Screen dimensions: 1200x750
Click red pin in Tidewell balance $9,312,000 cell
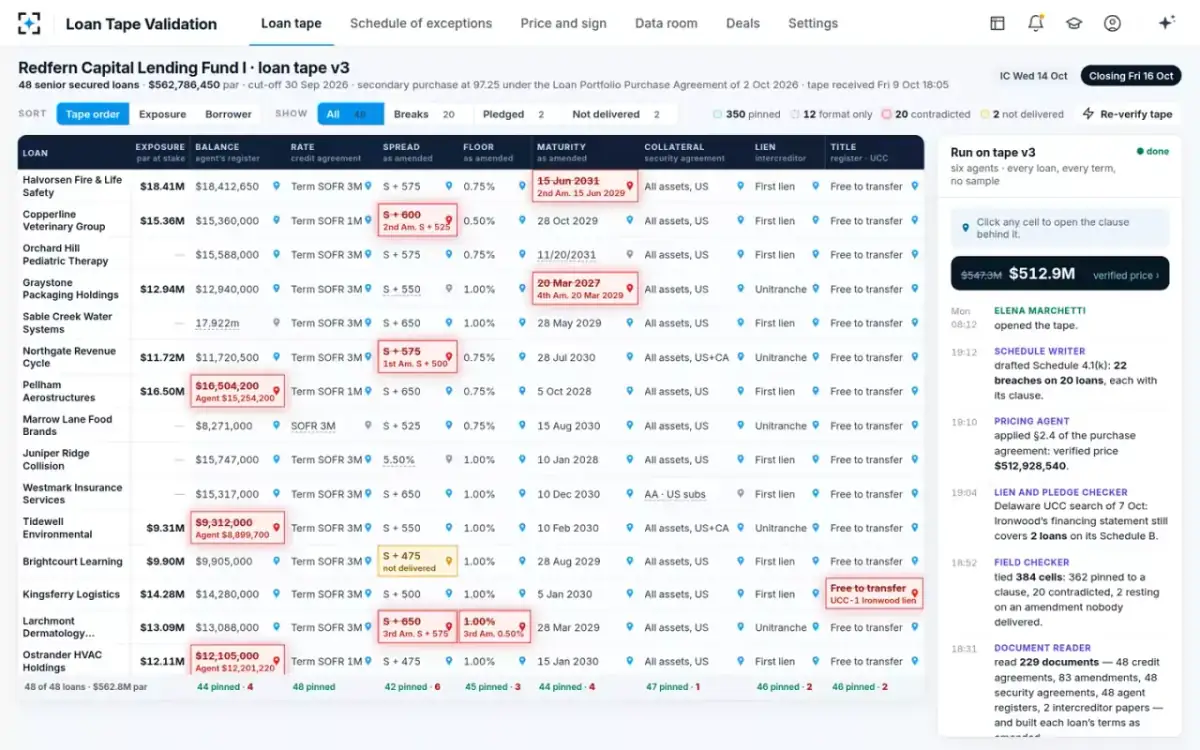coord(276,528)
